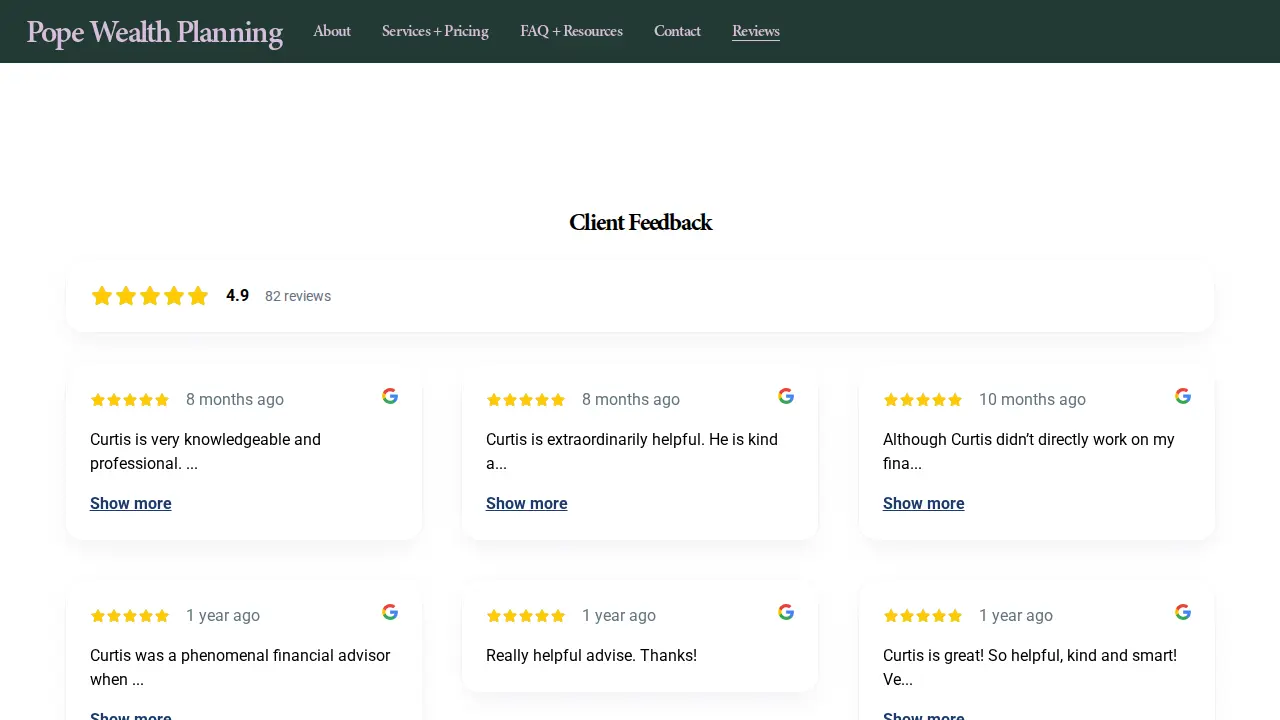Click stars on 10 months ago review
The height and width of the screenshot is (720, 1280).
[x=923, y=400]
